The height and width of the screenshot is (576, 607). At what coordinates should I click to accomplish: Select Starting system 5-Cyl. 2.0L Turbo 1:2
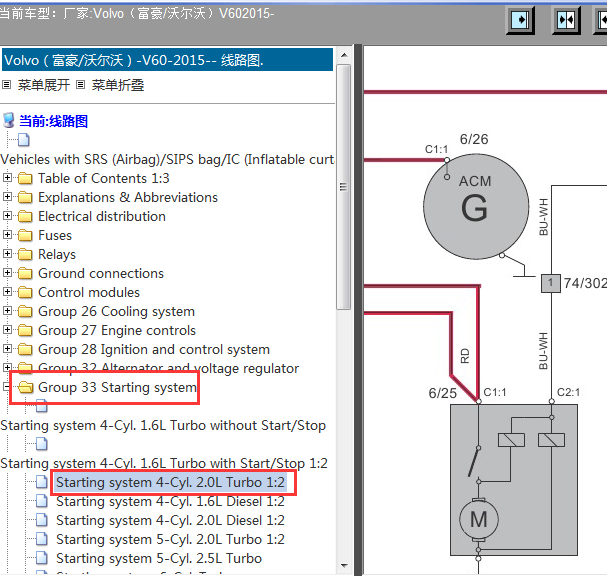(x=170, y=539)
